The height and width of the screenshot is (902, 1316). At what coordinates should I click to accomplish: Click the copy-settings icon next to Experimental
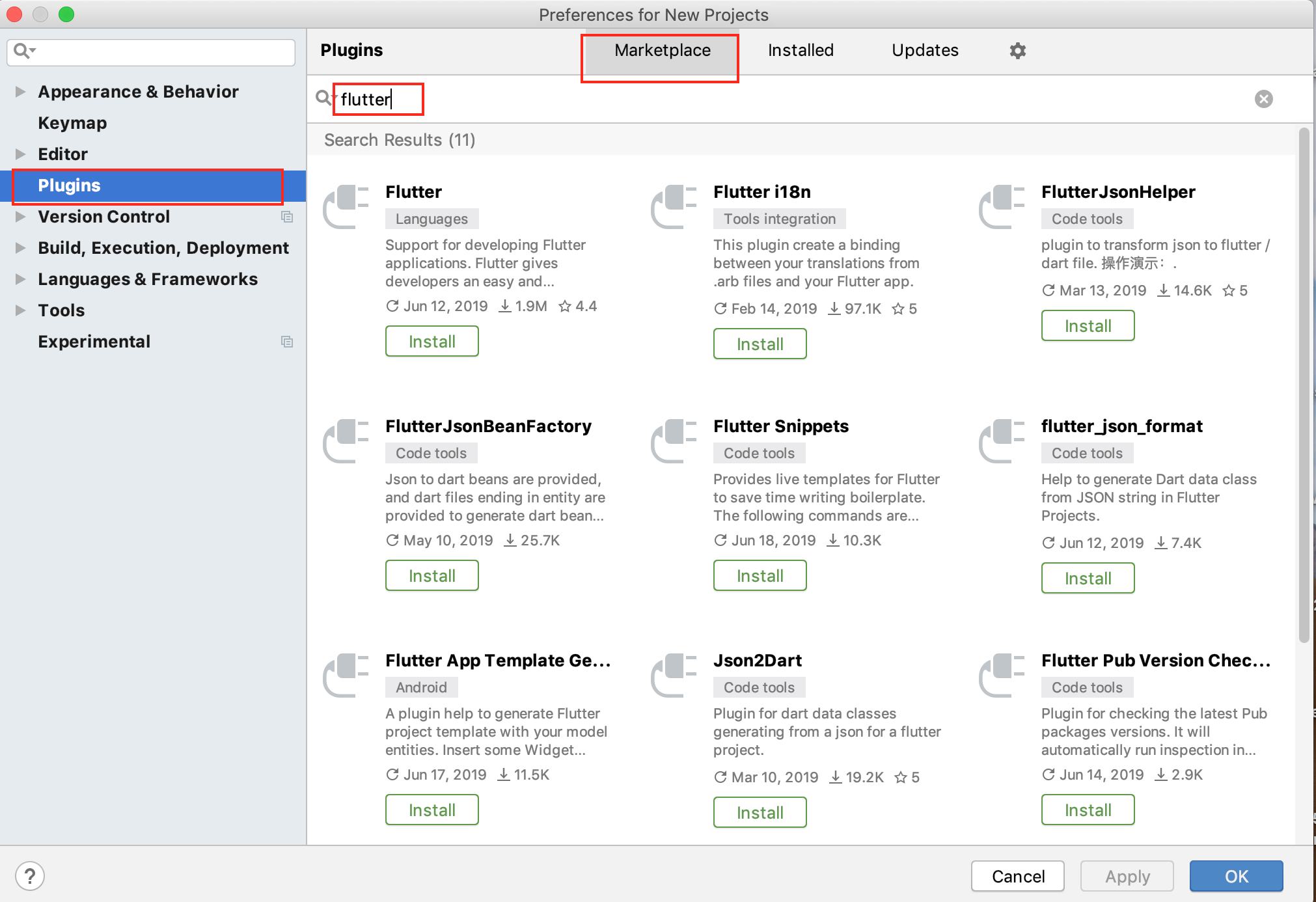[x=287, y=342]
